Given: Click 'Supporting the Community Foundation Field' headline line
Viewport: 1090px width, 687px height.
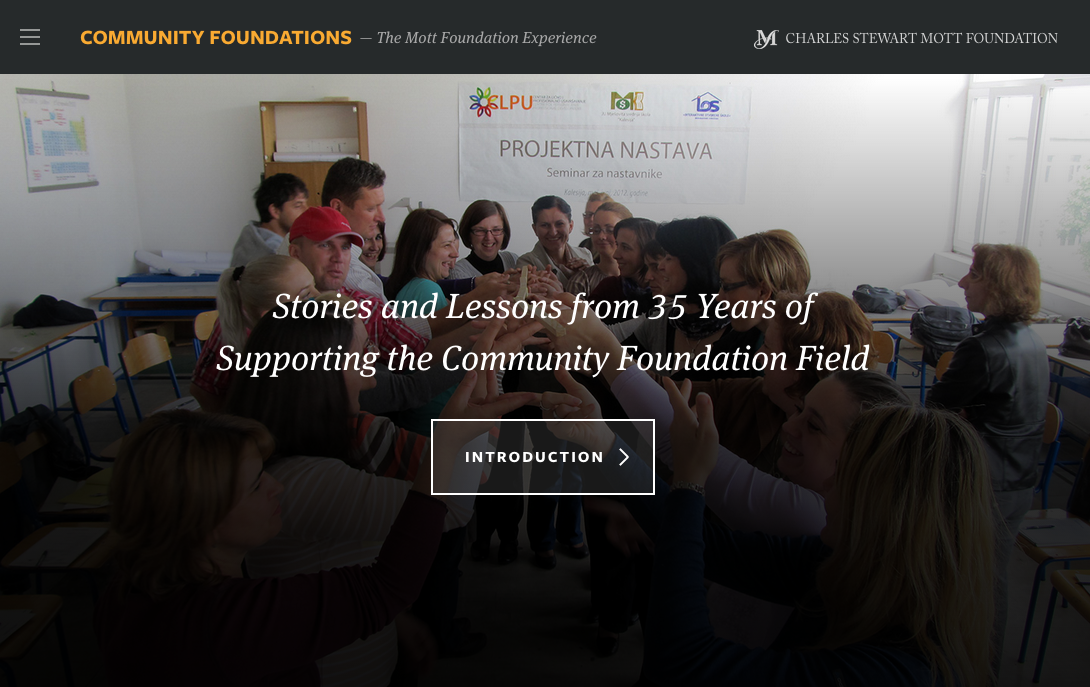Looking at the screenshot, I should tap(542, 359).
